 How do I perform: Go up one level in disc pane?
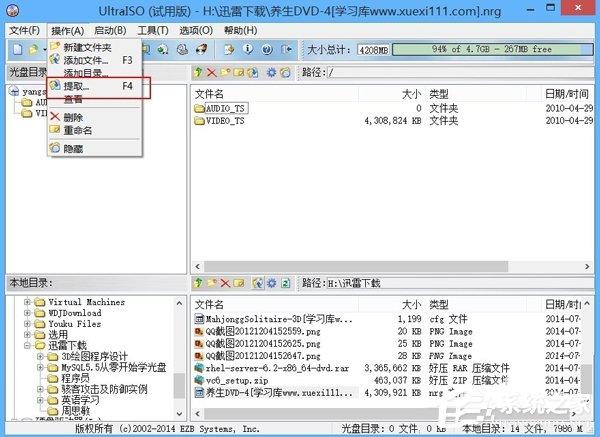coord(198,72)
